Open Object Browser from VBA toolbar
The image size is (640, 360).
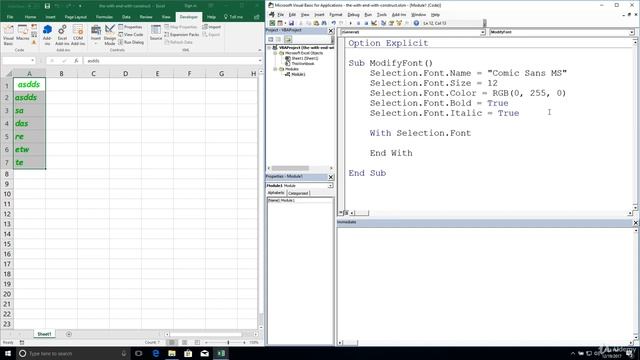pos(399,23)
